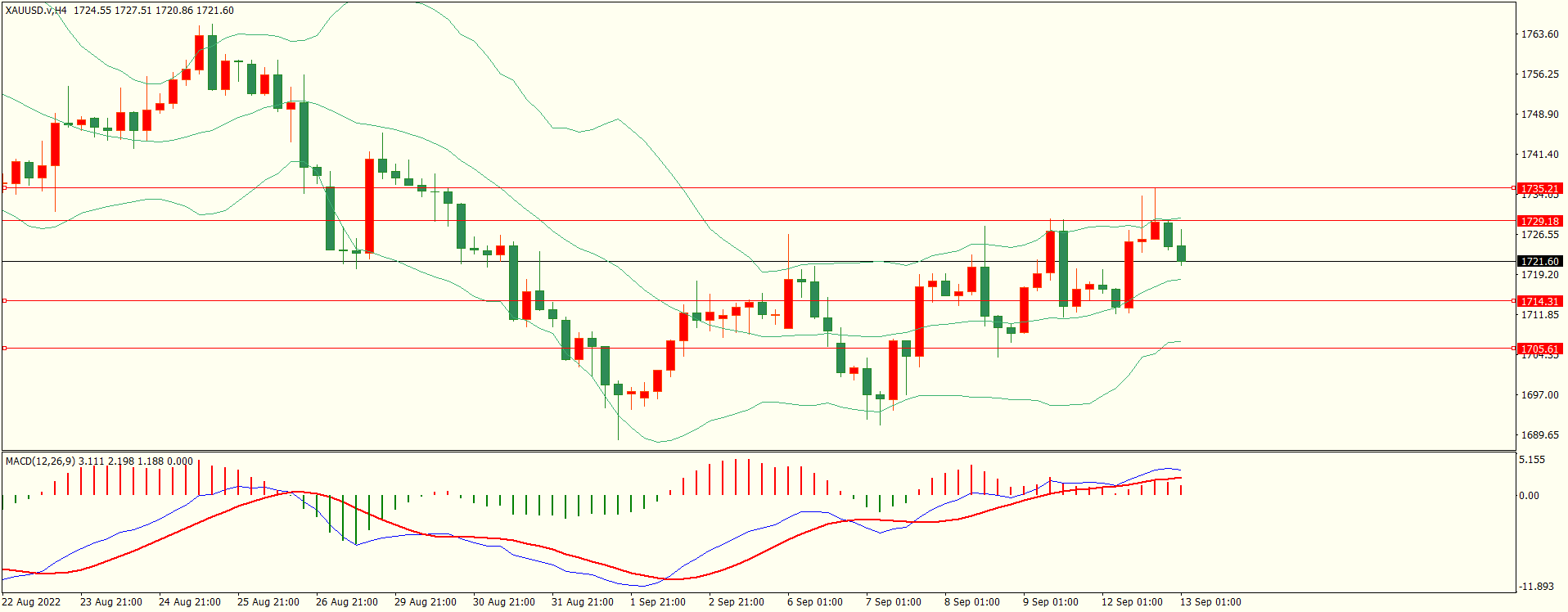
Task: Select the last green candle on chart
Action: (x=1181, y=254)
